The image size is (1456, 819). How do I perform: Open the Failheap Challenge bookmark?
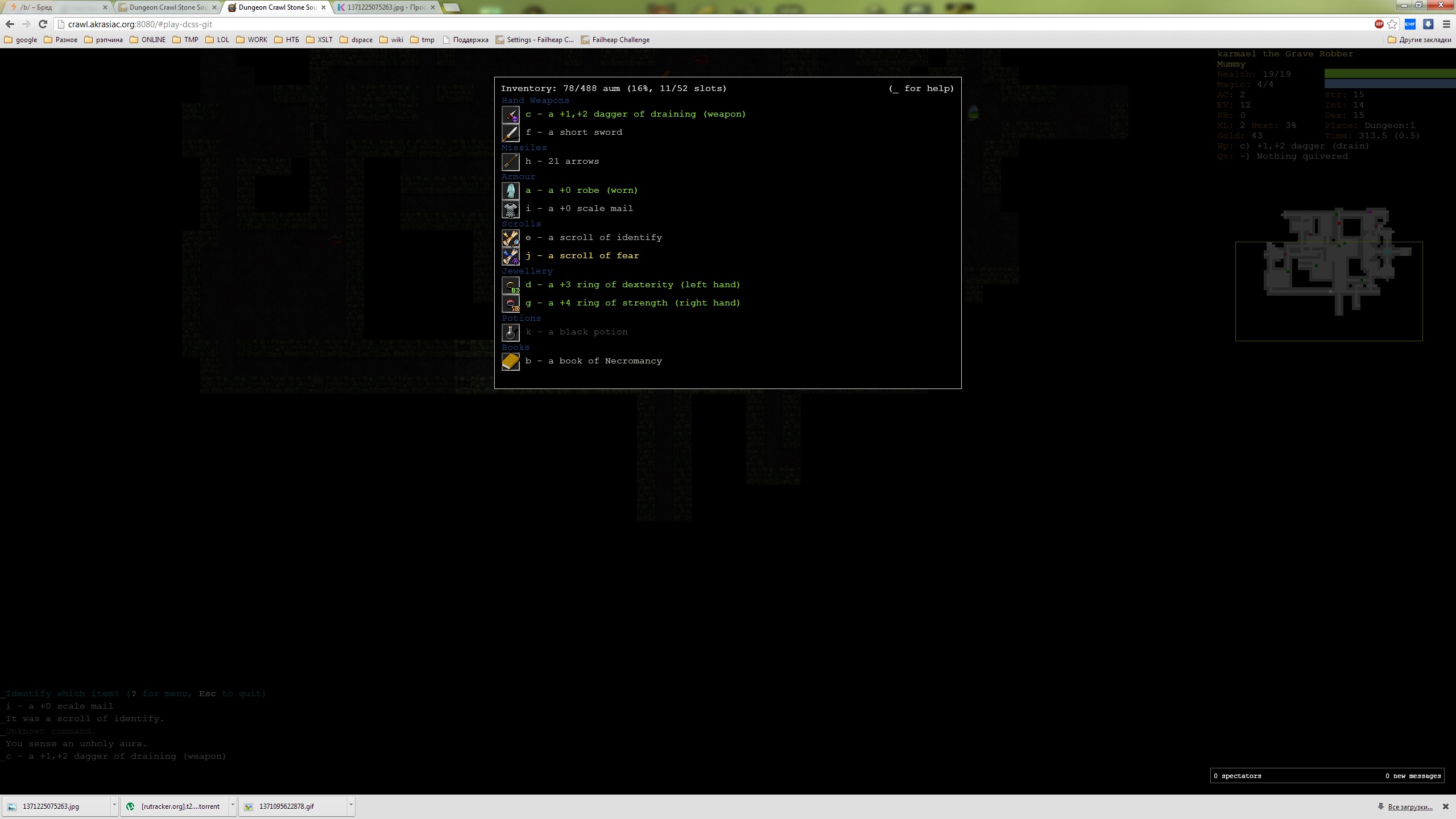pos(615,40)
